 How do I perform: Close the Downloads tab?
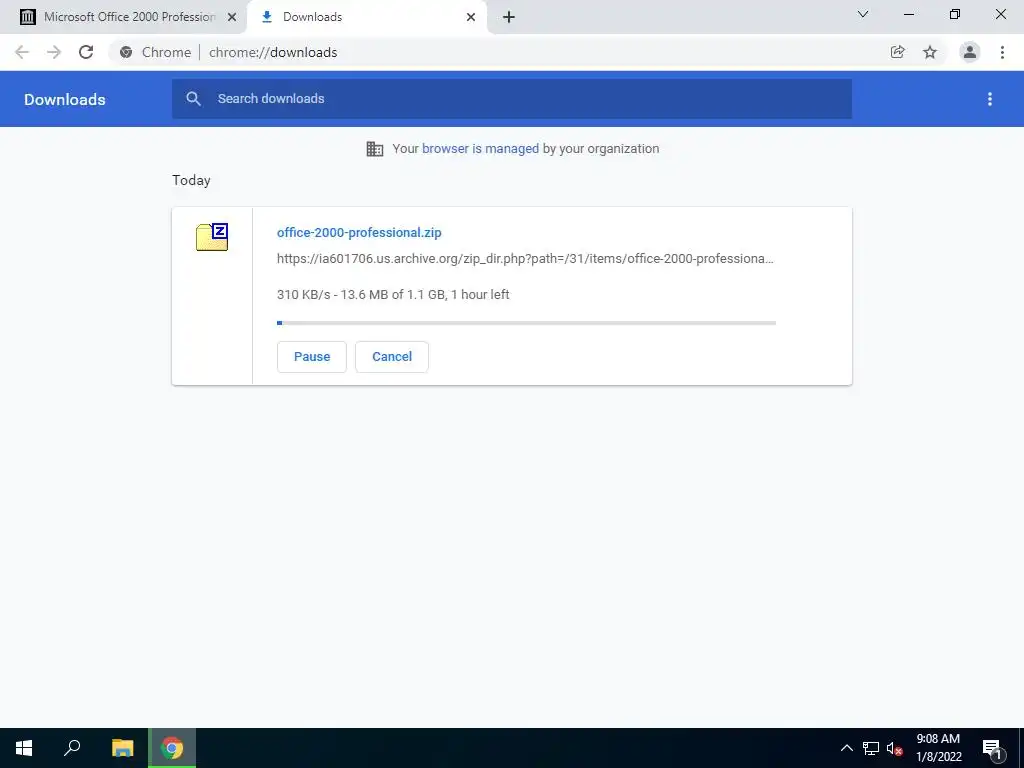point(471,17)
